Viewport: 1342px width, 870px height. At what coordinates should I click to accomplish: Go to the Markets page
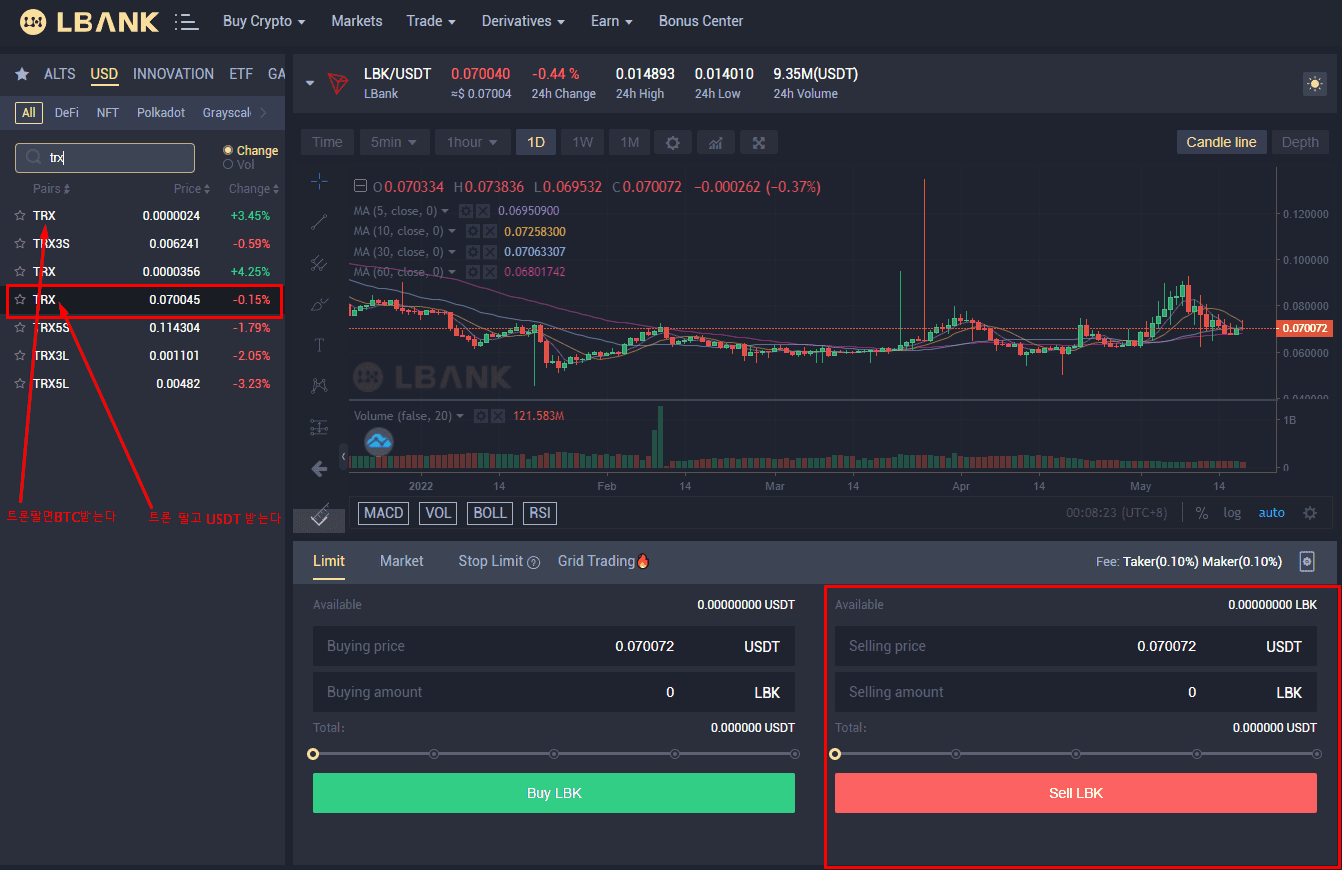357,21
